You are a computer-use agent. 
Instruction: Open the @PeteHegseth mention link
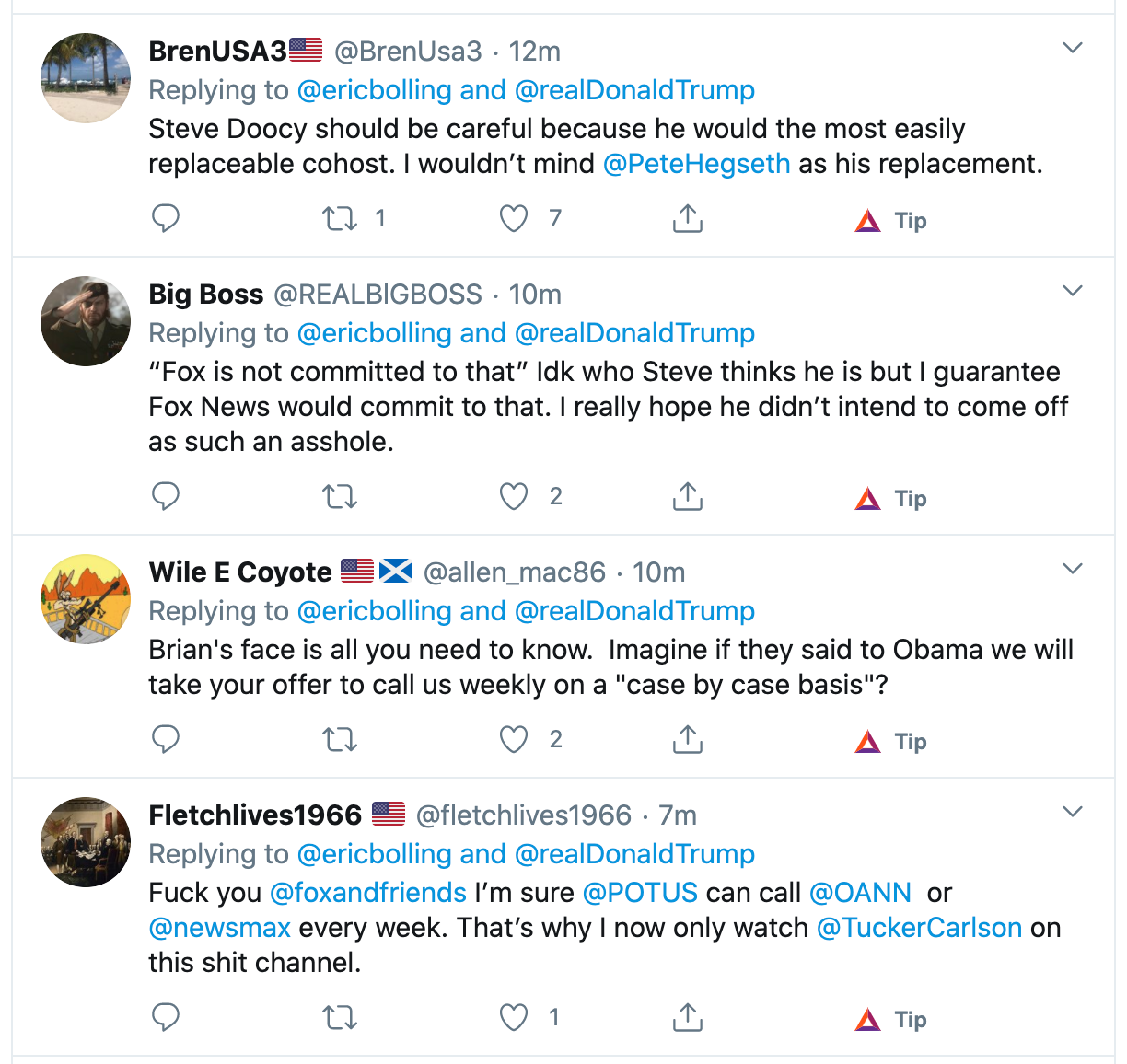click(696, 164)
